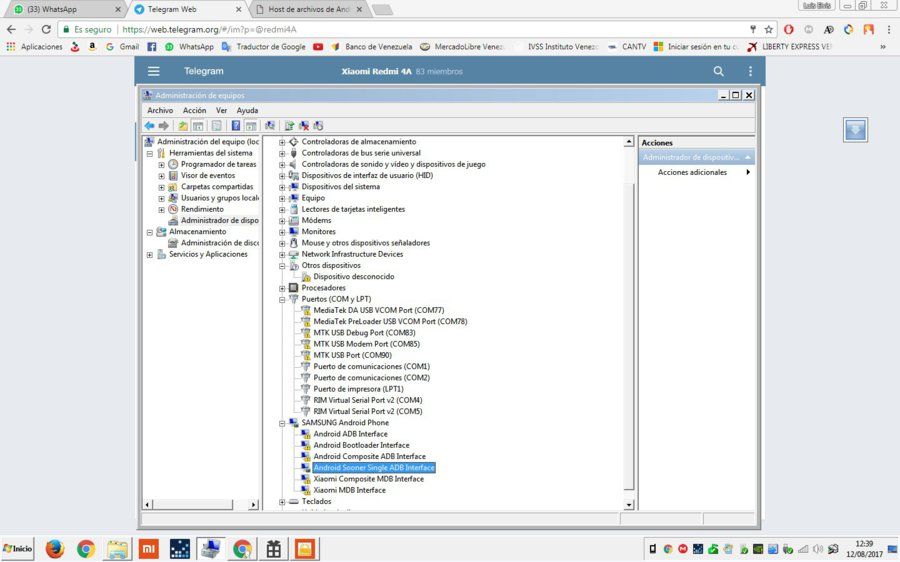Image resolution: width=900 pixels, height=562 pixels.
Task: Click the volume speaker icon in the system tray
Action: click(x=818, y=549)
